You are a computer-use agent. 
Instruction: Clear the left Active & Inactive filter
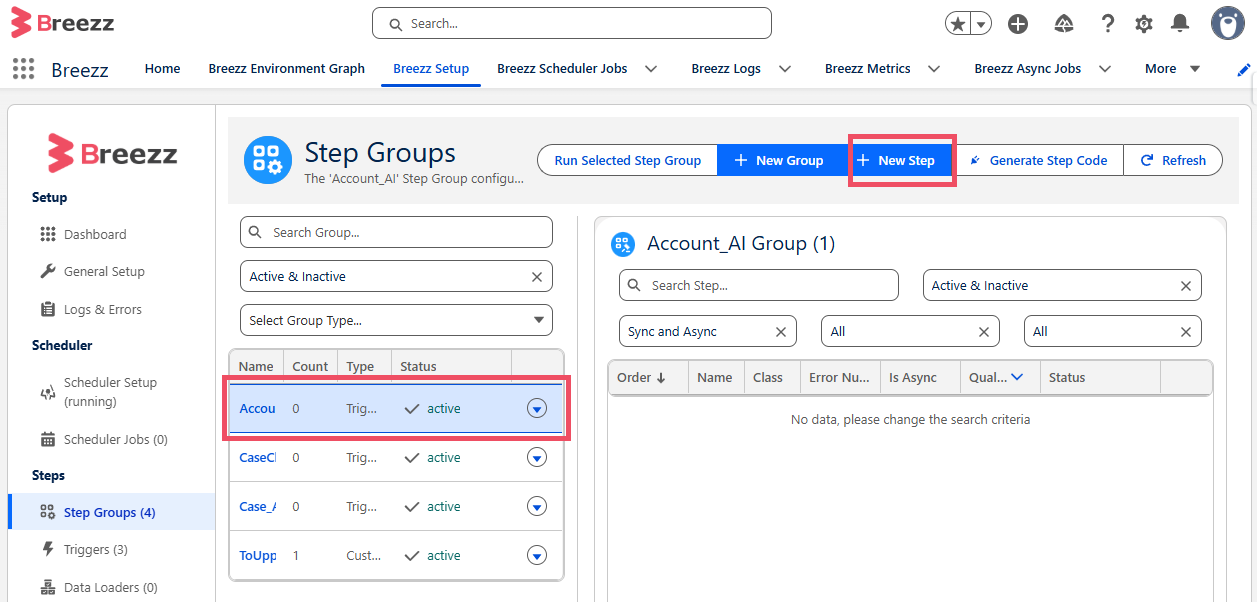537,277
